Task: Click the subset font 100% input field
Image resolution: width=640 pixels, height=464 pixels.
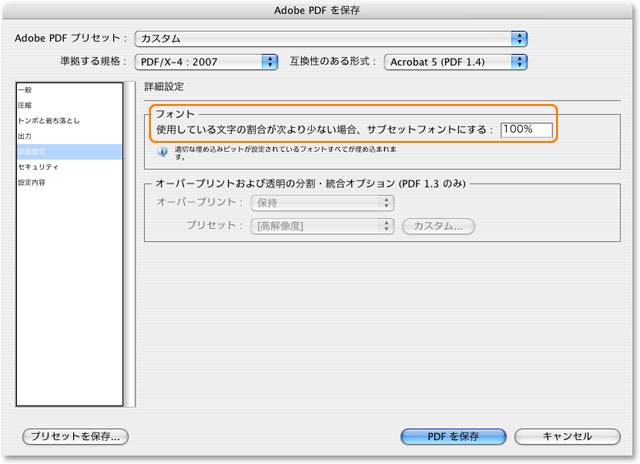Action: [x=527, y=130]
